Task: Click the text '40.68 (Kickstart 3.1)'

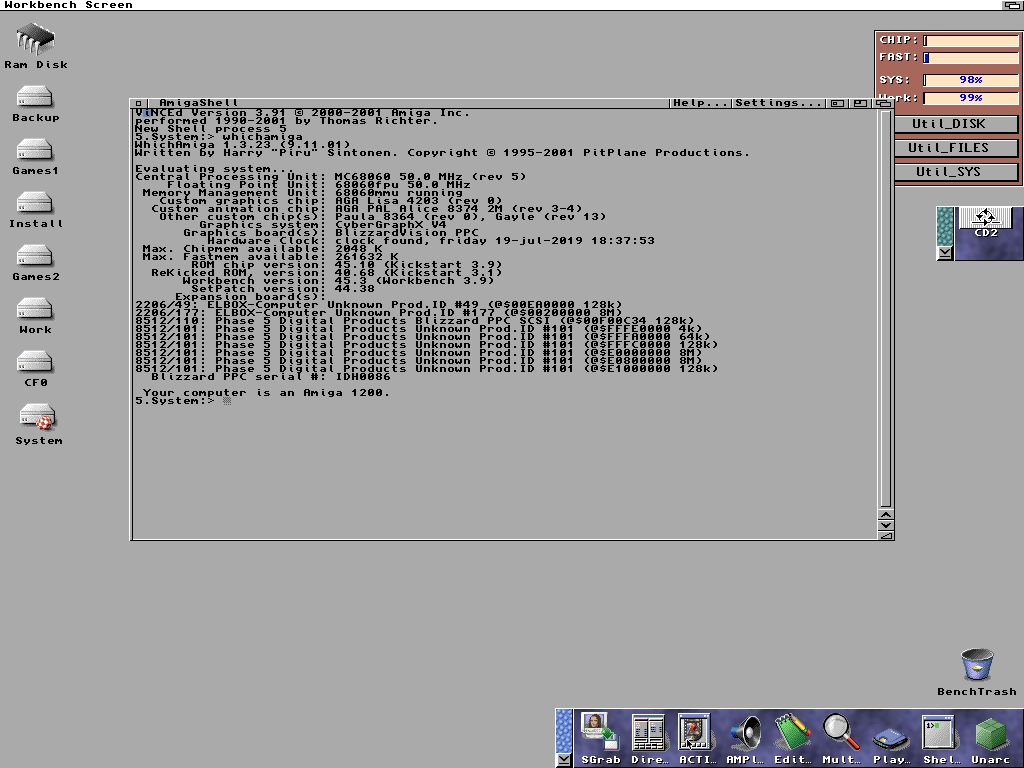Action: click(419, 272)
